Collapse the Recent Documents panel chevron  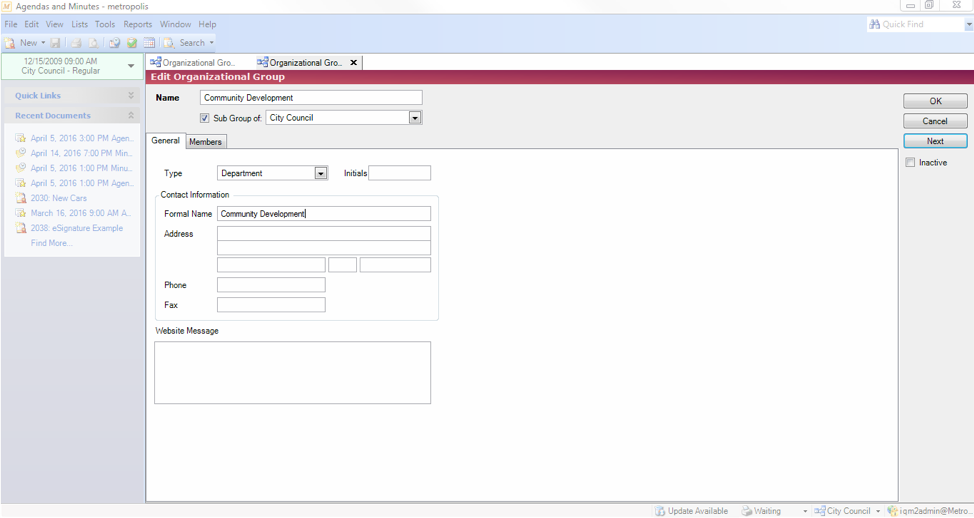coord(131,116)
